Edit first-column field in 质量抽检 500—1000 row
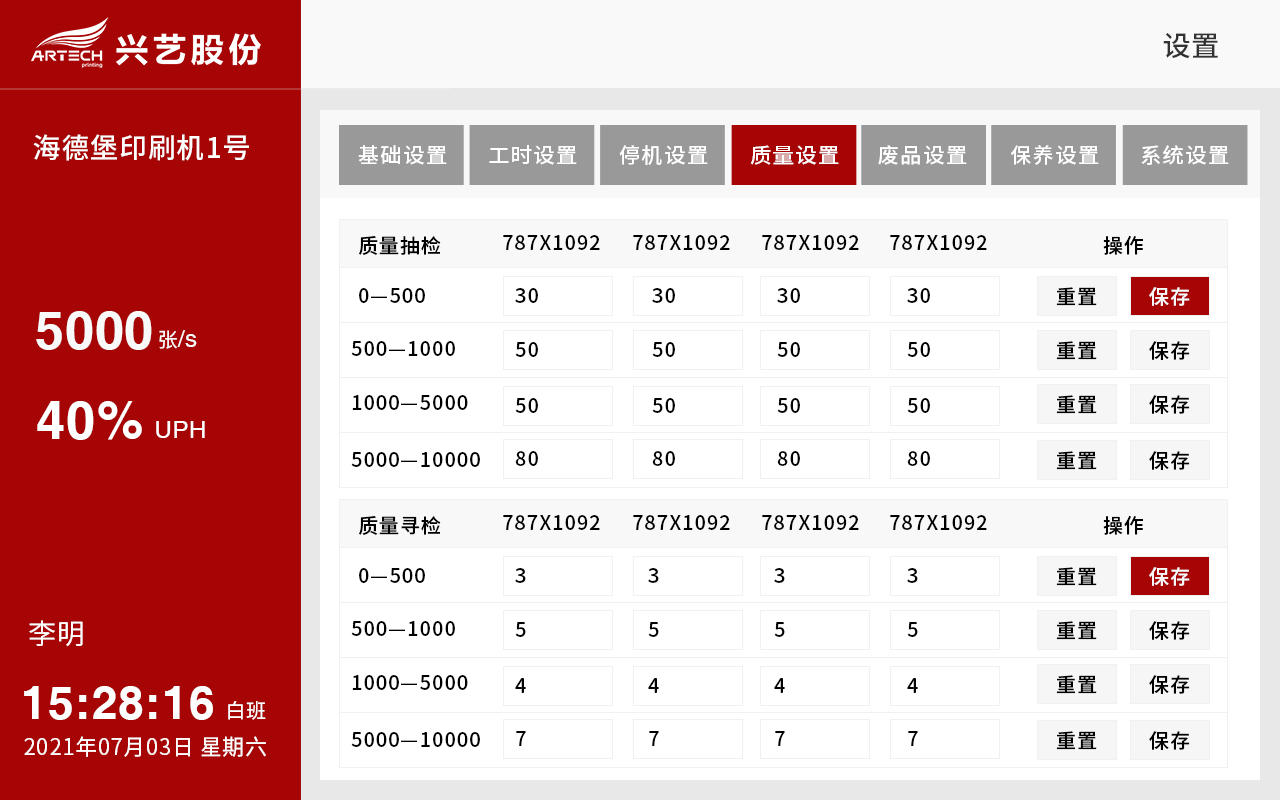Viewport: 1280px width, 800px height. click(x=558, y=350)
